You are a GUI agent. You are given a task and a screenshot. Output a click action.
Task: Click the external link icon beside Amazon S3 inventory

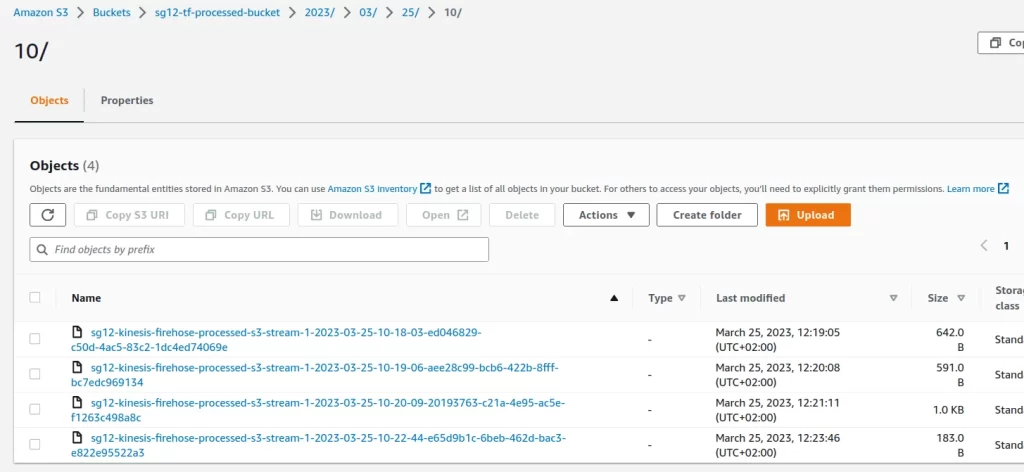tap(425, 189)
